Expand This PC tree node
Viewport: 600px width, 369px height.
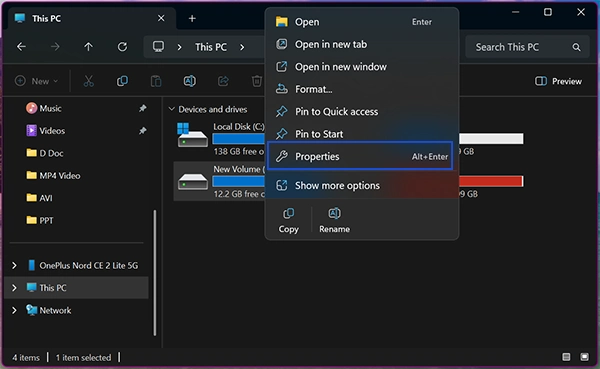[14, 287]
